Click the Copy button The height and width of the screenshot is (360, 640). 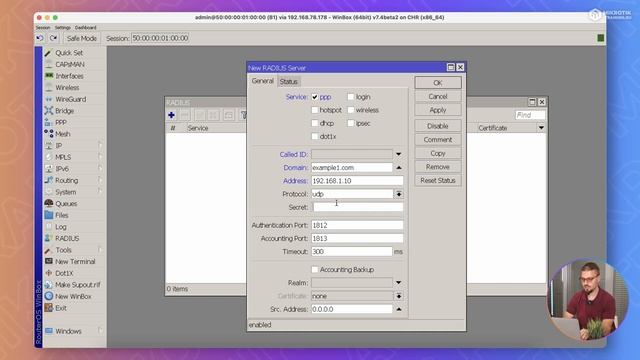[438, 153]
